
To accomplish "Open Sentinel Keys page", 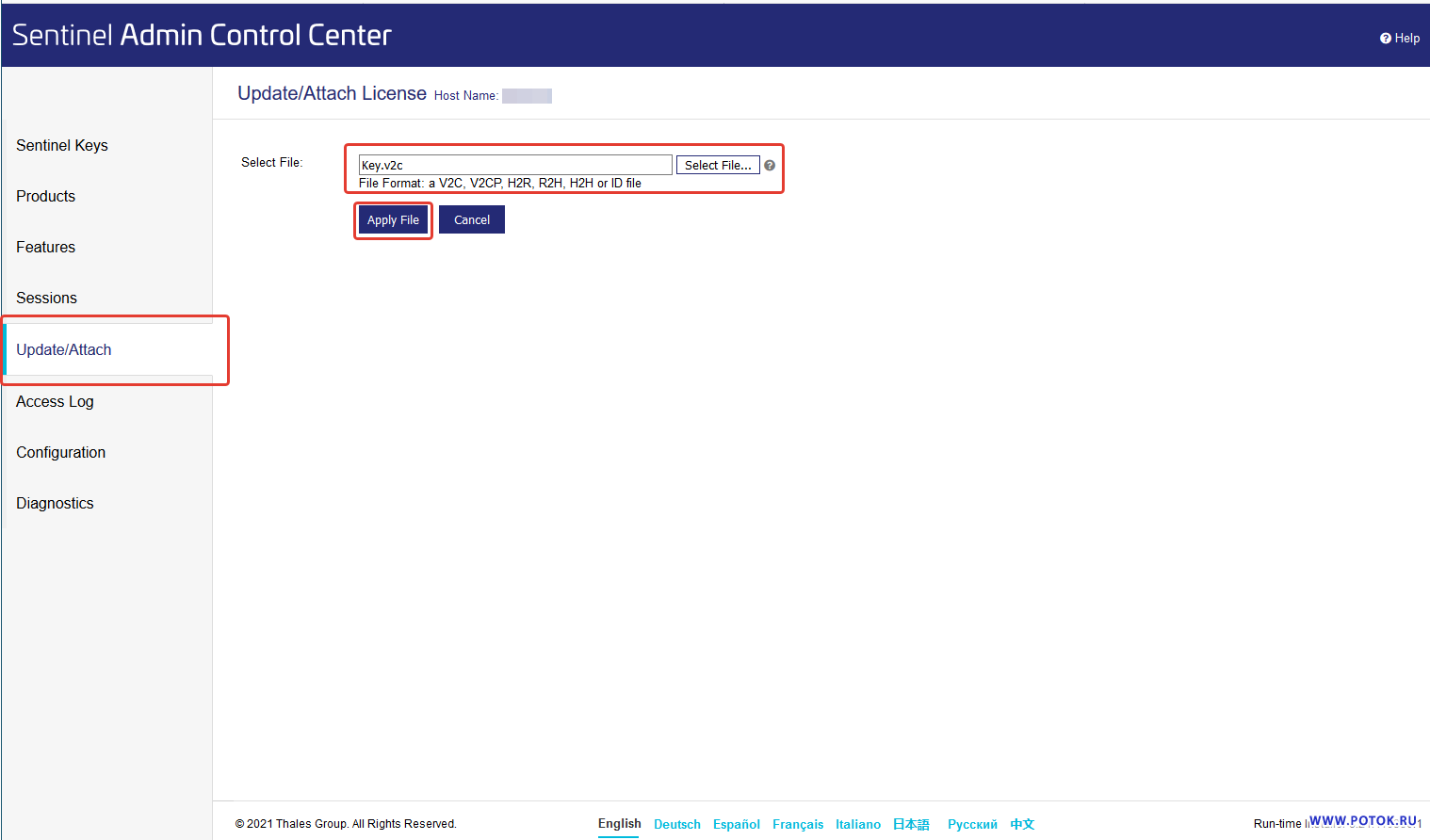I will point(62,145).
